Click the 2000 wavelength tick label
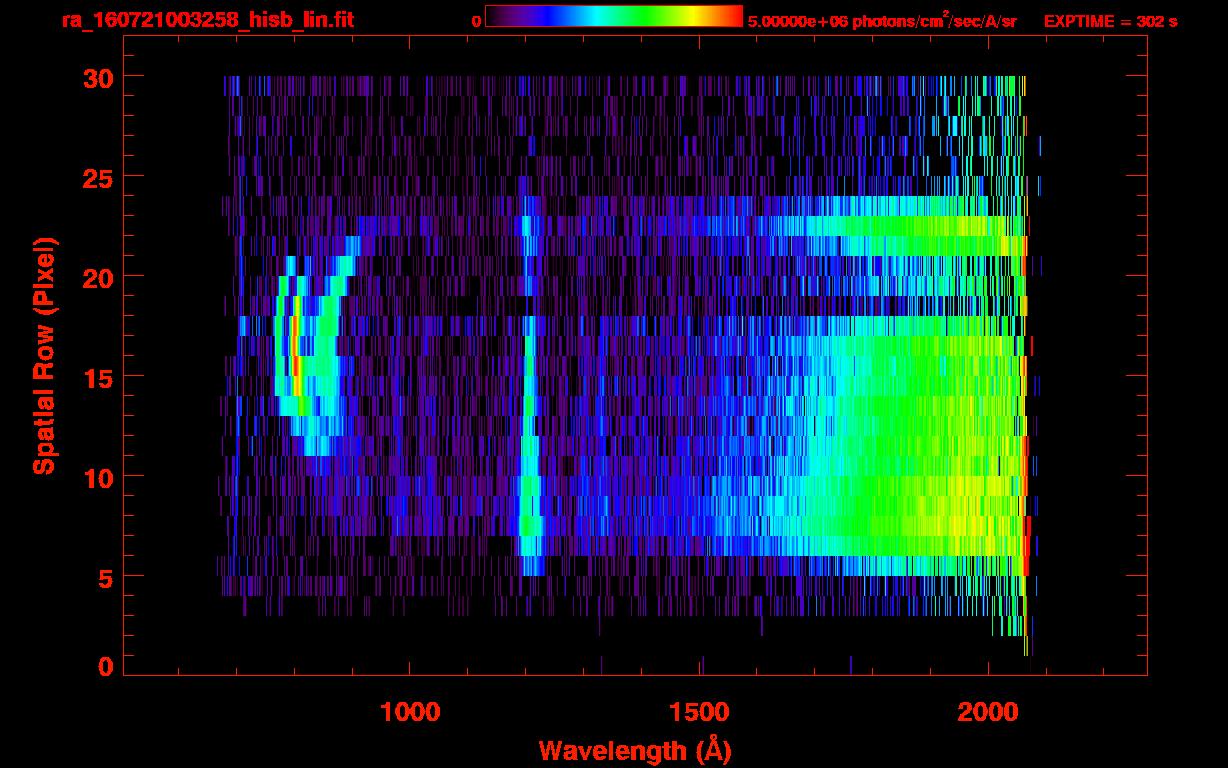Screen dimensions: 1228x768 pos(989,712)
